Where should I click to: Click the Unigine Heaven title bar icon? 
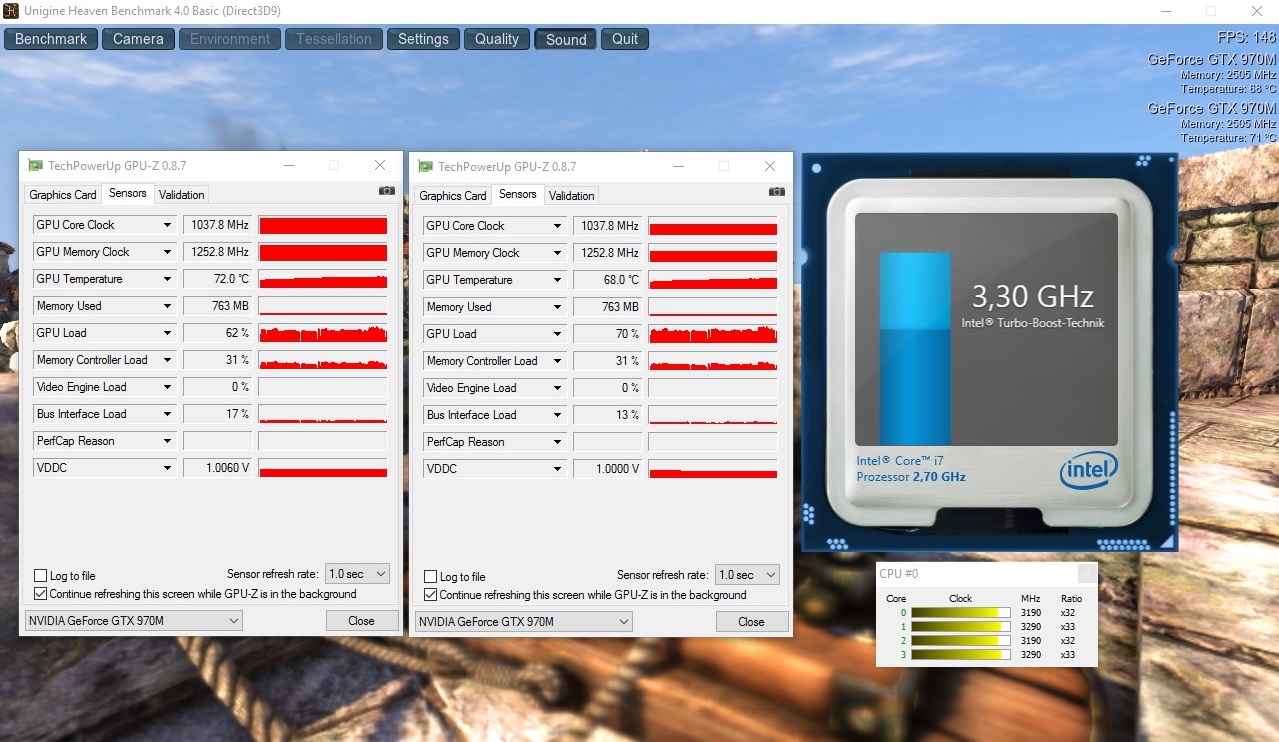(x=10, y=10)
